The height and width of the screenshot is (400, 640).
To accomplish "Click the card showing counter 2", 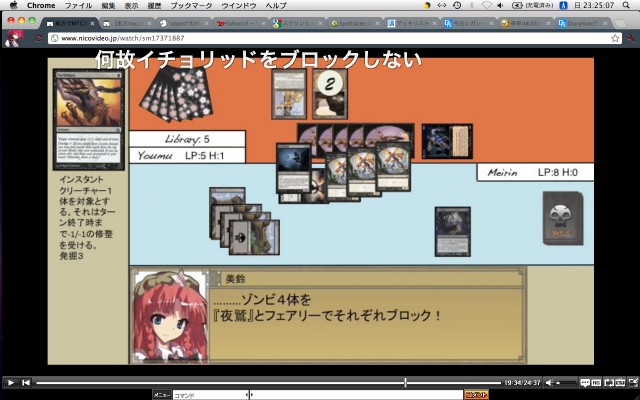I will pyautogui.click(x=330, y=94).
